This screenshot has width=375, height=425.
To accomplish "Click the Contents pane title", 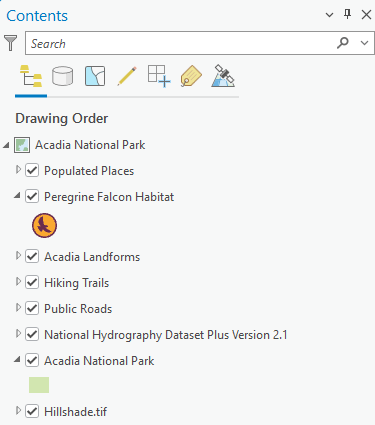I will pos(37,16).
